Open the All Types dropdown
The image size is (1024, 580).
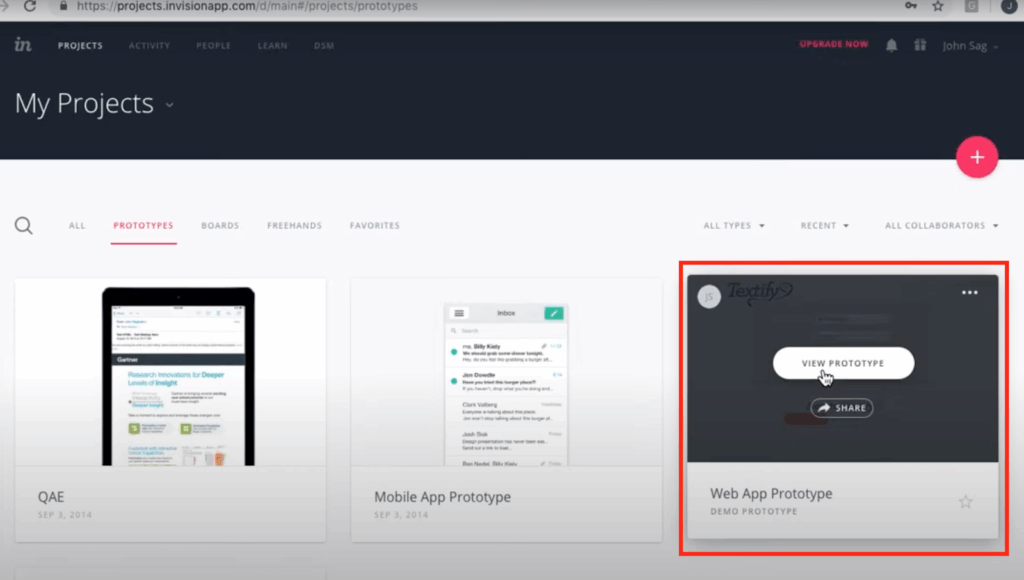click(x=734, y=225)
